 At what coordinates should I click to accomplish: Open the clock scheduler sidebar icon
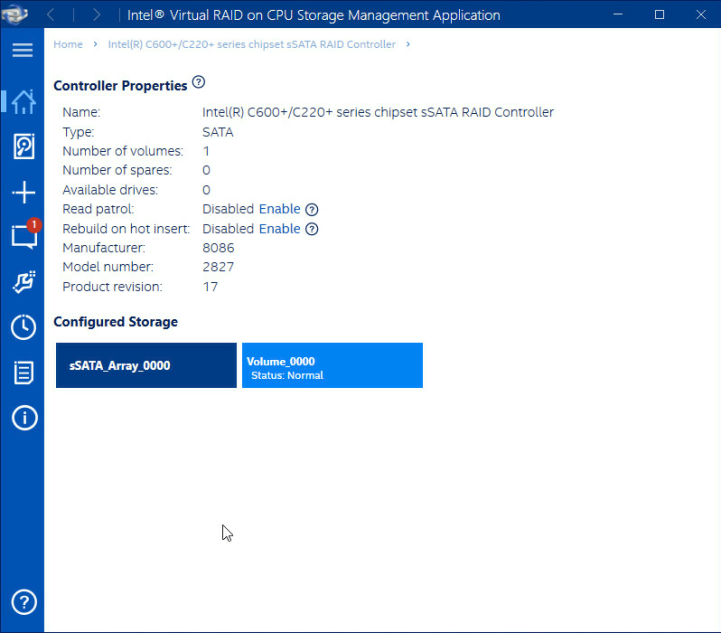click(x=23, y=327)
